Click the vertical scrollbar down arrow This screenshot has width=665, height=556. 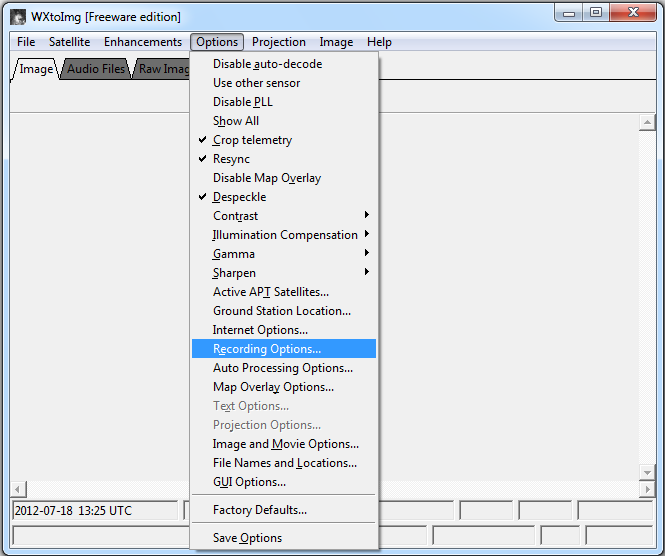(647, 472)
